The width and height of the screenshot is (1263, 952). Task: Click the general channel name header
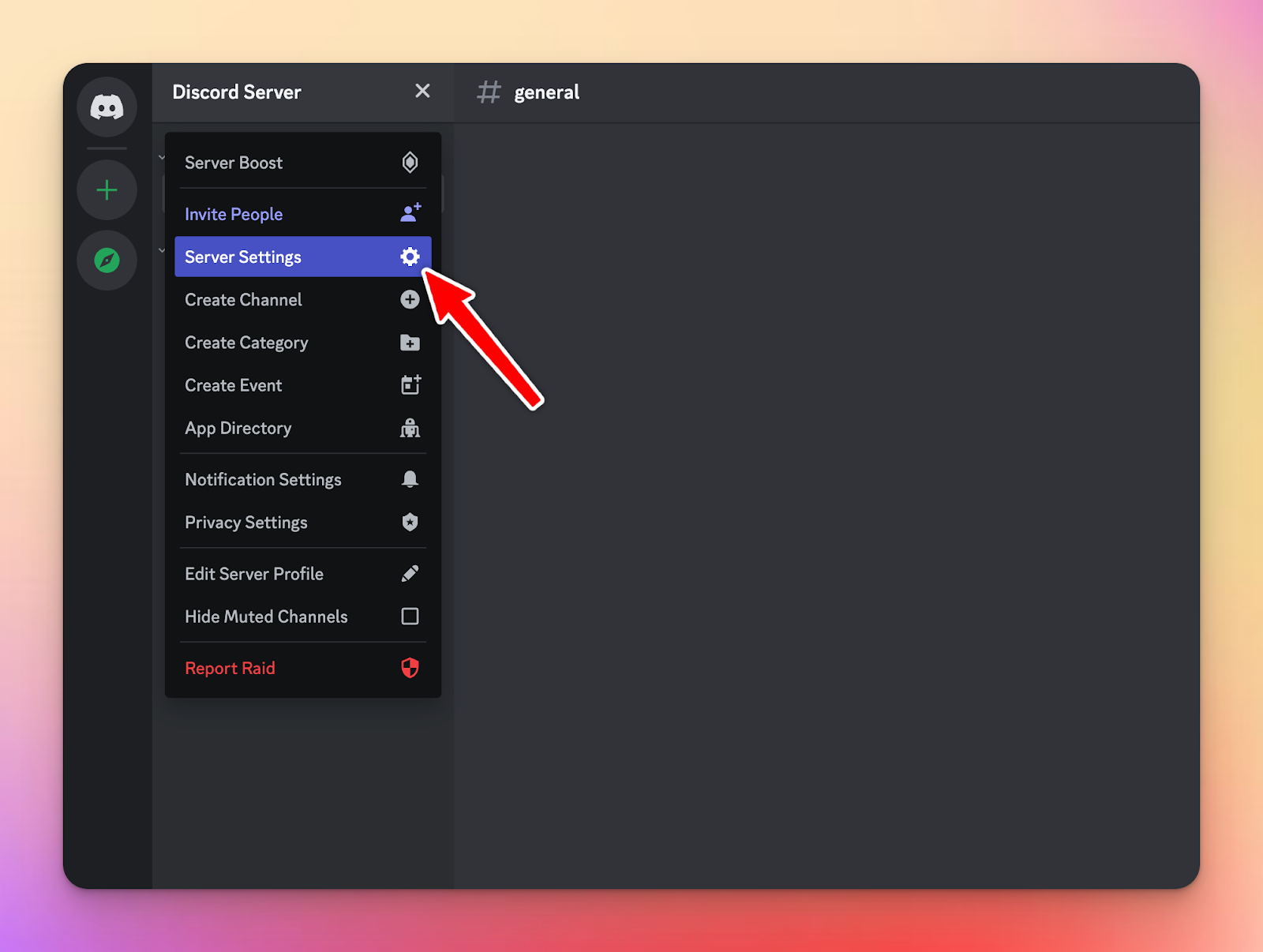[x=546, y=92]
